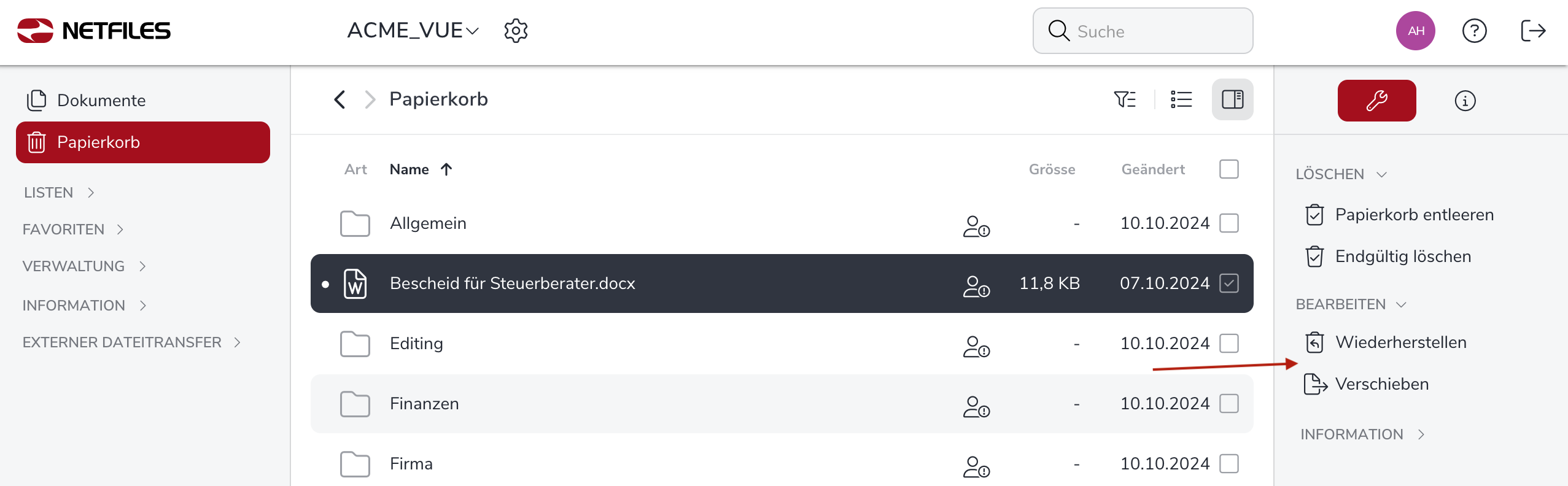Select the red wrench tools tab
Screen dimensions: 1568x486
click(x=1376, y=101)
